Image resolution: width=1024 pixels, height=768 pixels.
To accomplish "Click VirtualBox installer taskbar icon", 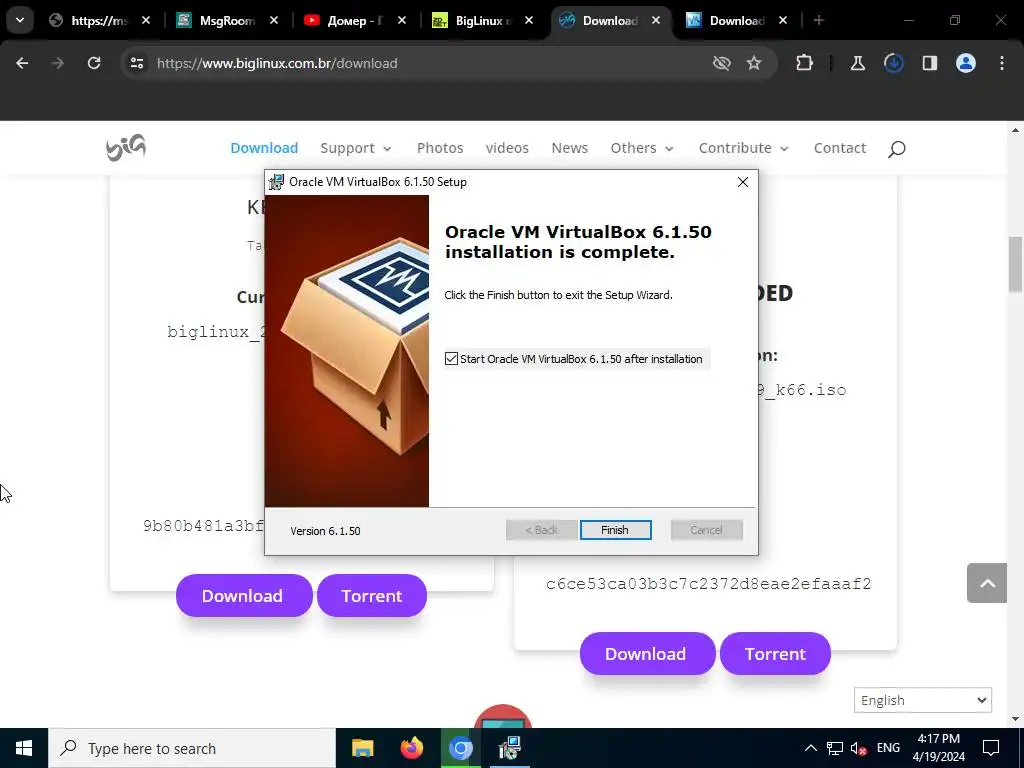I will (x=509, y=748).
